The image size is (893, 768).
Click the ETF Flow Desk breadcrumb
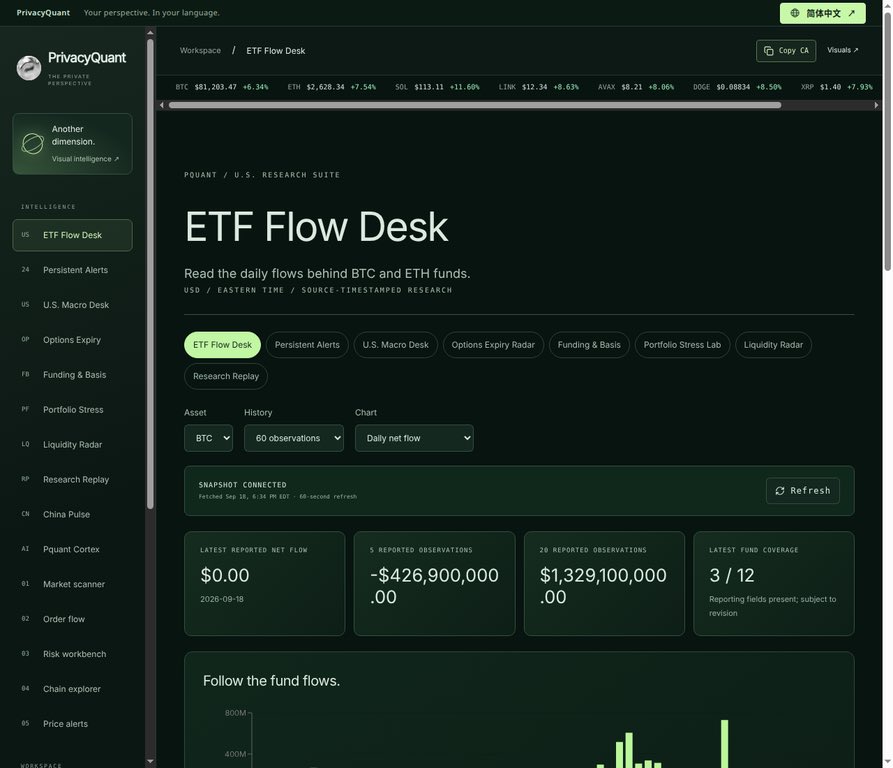(276, 51)
